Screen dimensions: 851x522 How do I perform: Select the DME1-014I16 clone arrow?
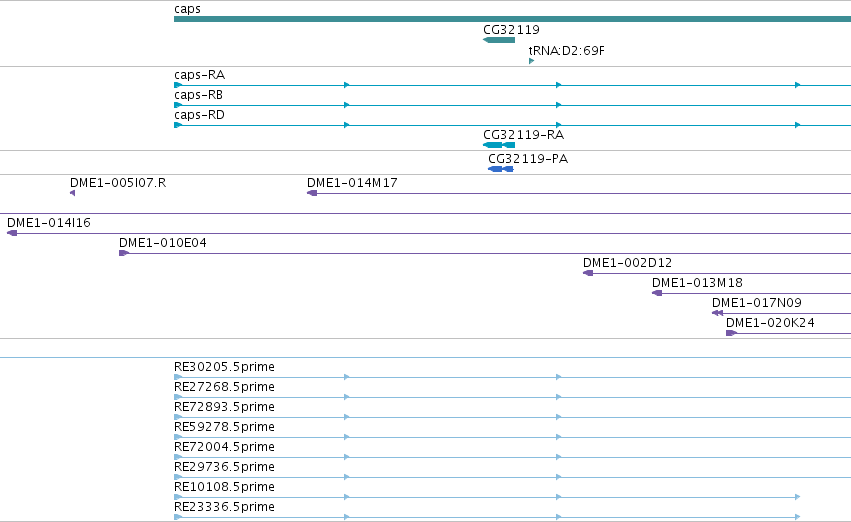(12, 233)
